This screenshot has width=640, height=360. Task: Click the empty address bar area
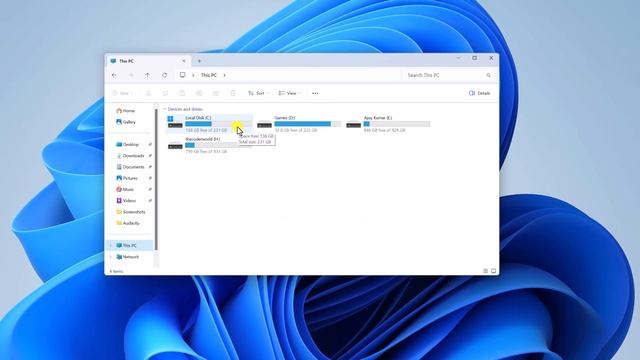(312, 75)
